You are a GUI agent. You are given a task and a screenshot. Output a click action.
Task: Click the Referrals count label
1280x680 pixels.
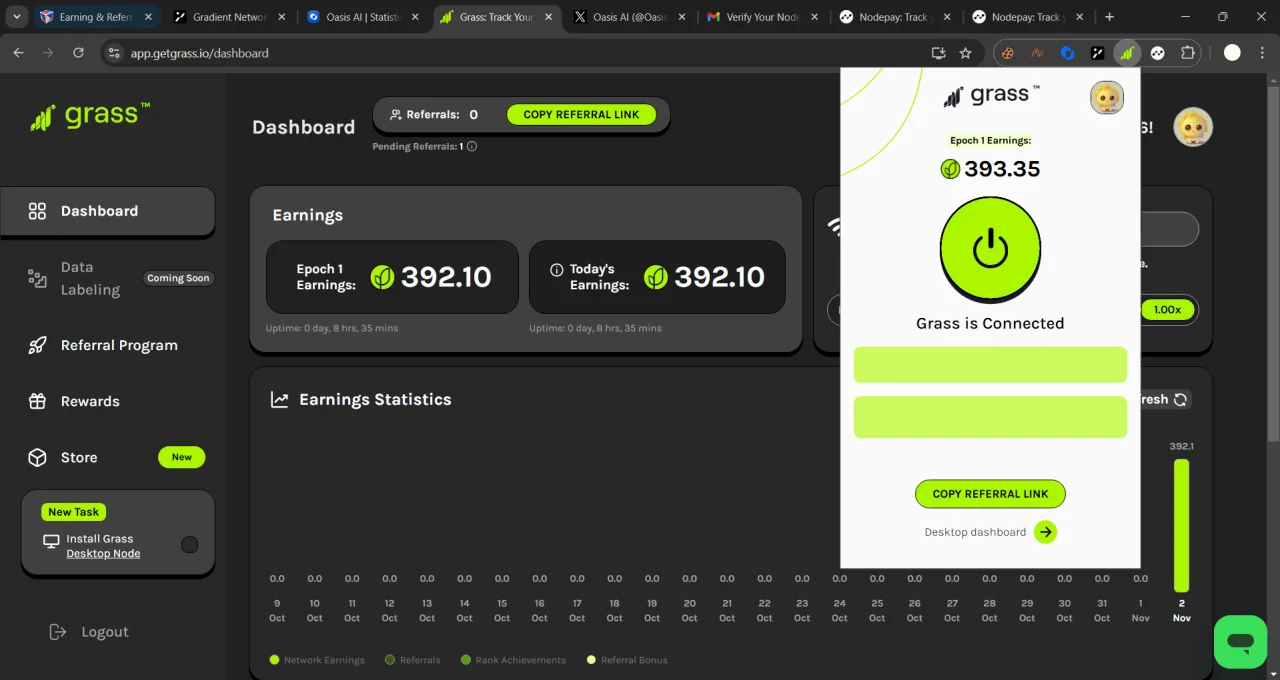pos(433,114)
